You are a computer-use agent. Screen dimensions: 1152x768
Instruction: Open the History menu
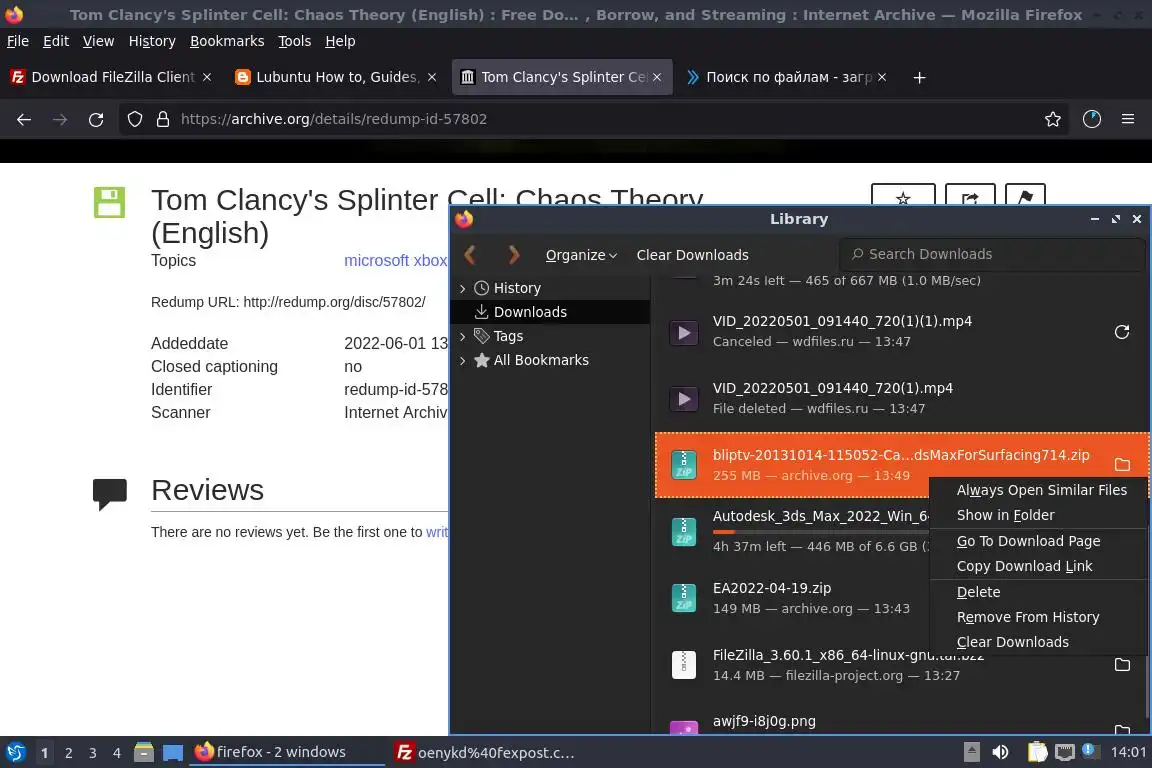(x=152, y=41)
